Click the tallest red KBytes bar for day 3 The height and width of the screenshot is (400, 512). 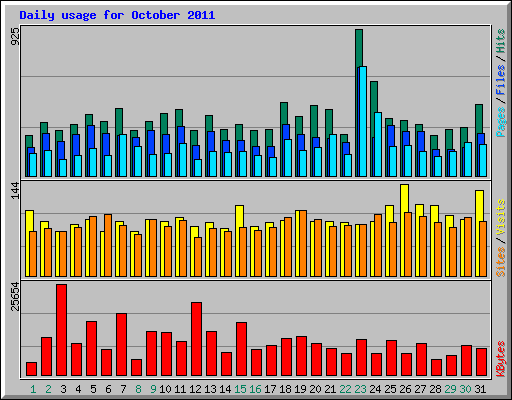point(61,330)
